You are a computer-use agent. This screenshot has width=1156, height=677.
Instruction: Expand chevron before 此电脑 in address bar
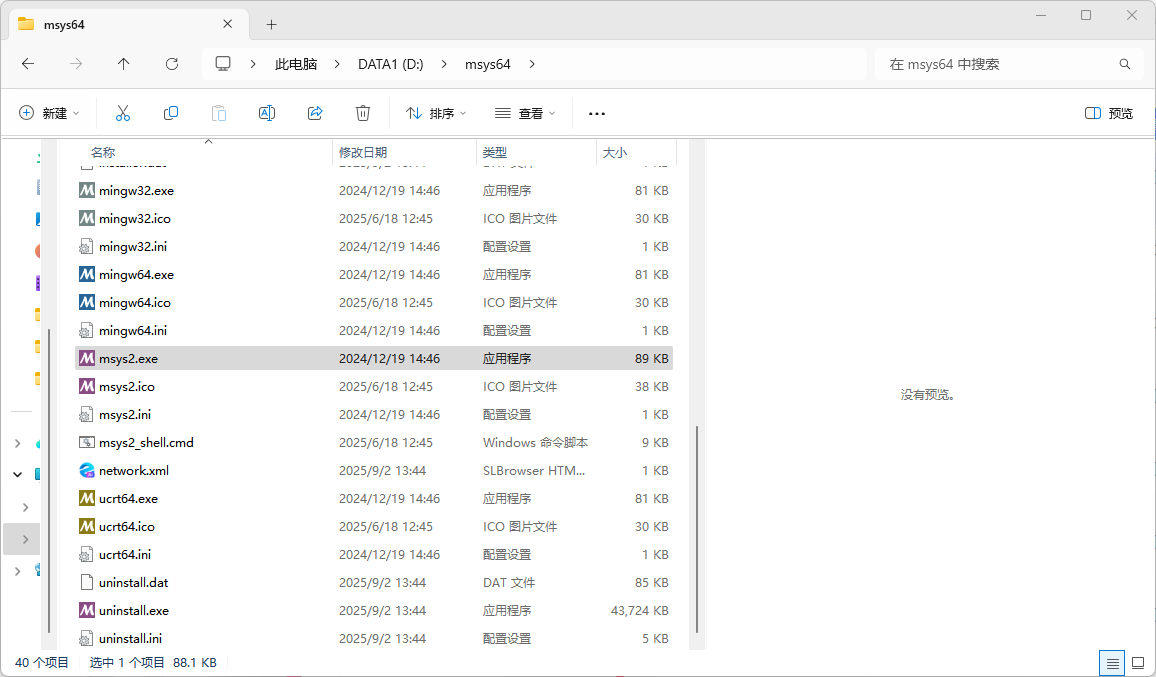pos(253,64)
